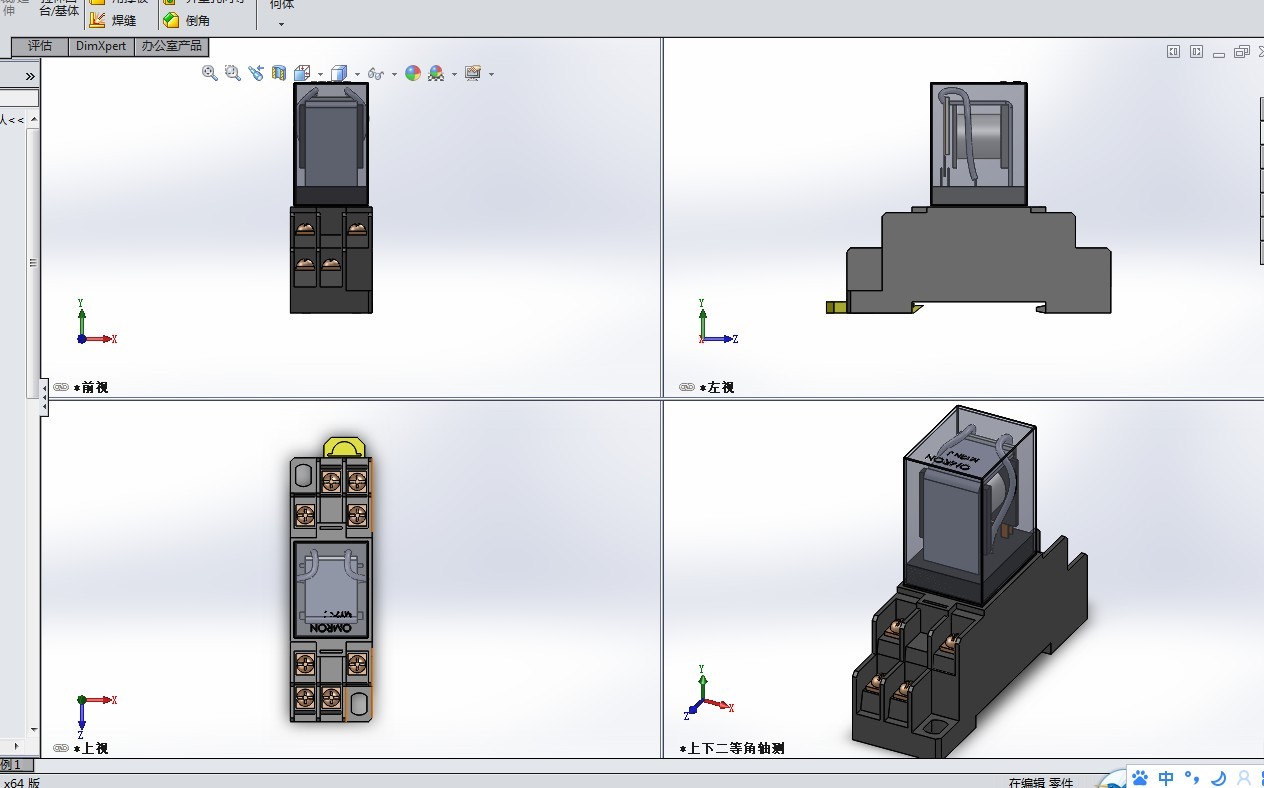This screenshot has height=788, width=1264.
Task: Open the View Orientation dropdown arrow
Action: [320, 74]
